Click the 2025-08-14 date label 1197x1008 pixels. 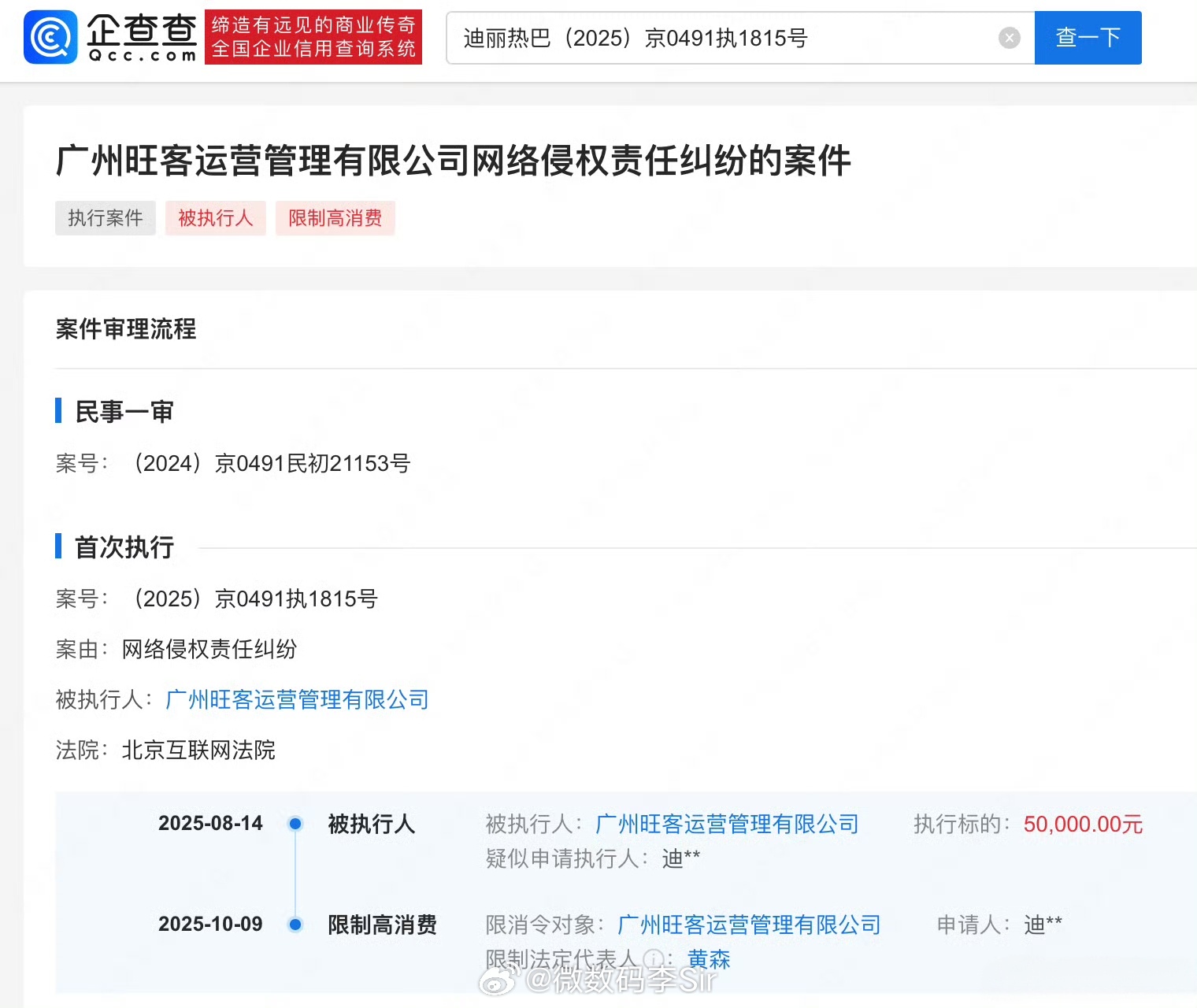[x=210, y=824]
